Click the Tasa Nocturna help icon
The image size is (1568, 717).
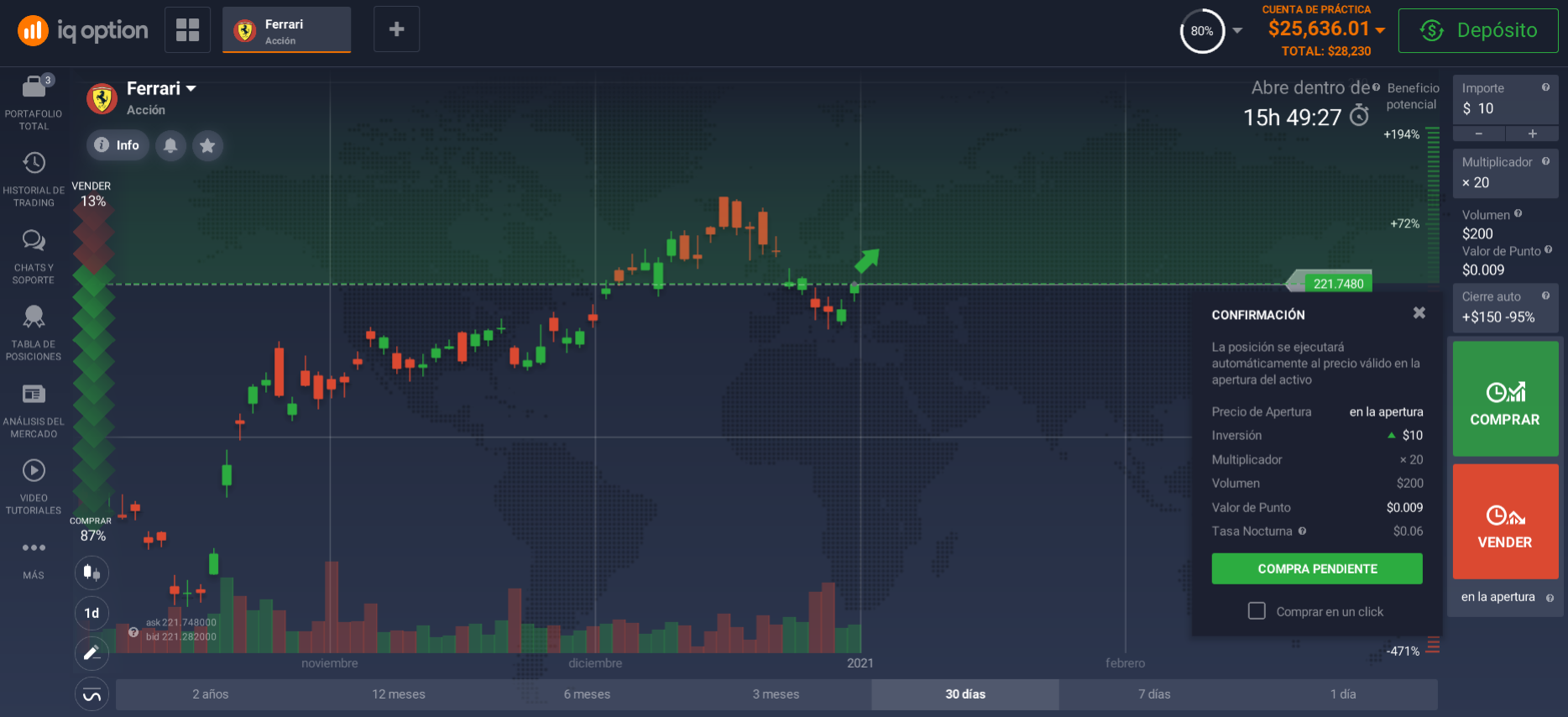click(1302, 531)
